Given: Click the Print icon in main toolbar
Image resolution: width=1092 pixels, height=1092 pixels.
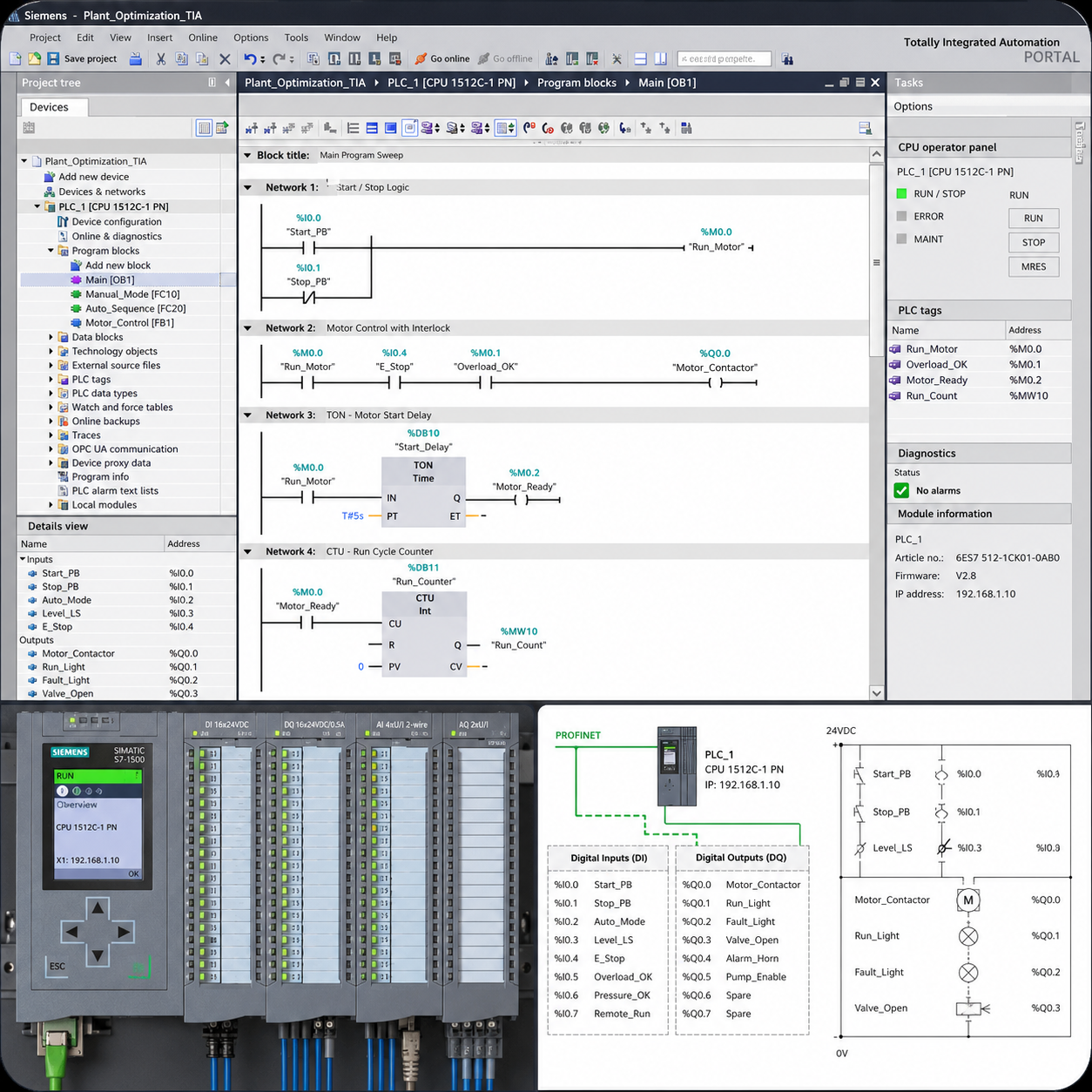Looking at the screenshot, I should click(135, 58).
